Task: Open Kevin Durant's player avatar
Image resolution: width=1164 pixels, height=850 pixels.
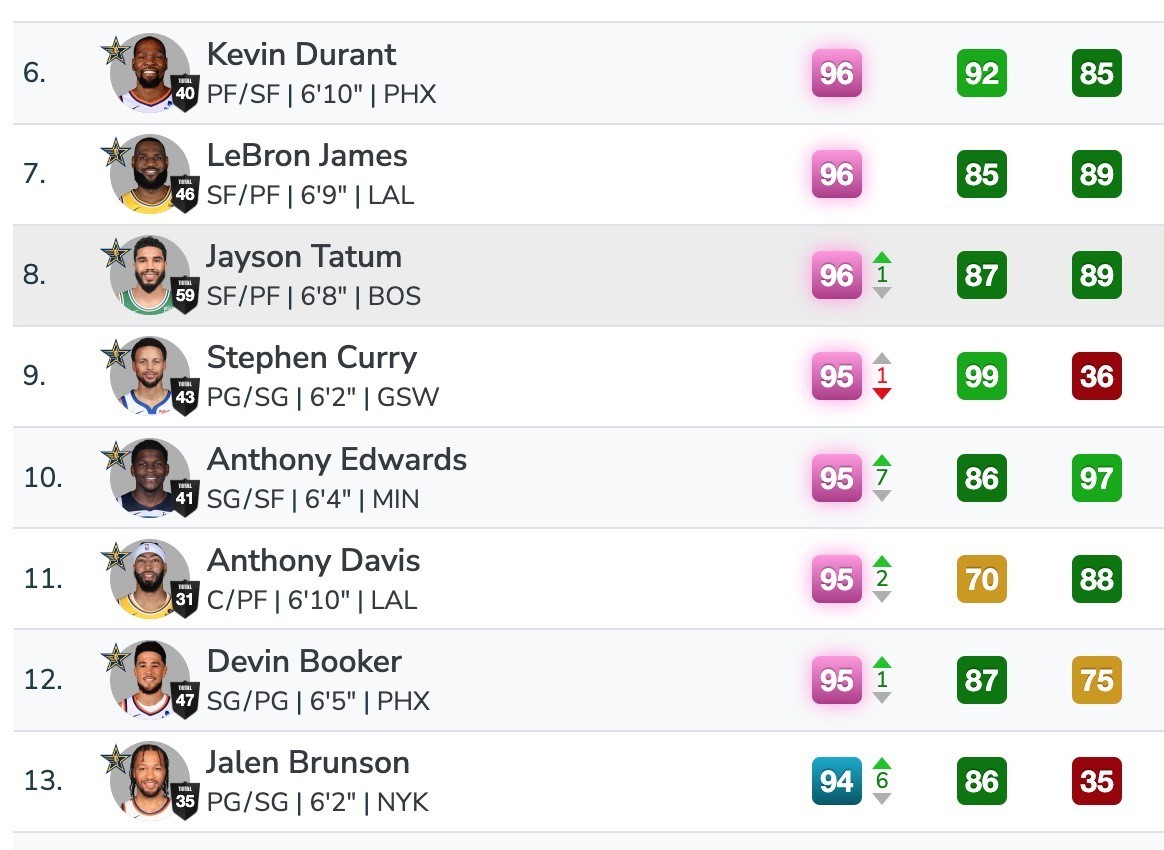Action: 150,73
